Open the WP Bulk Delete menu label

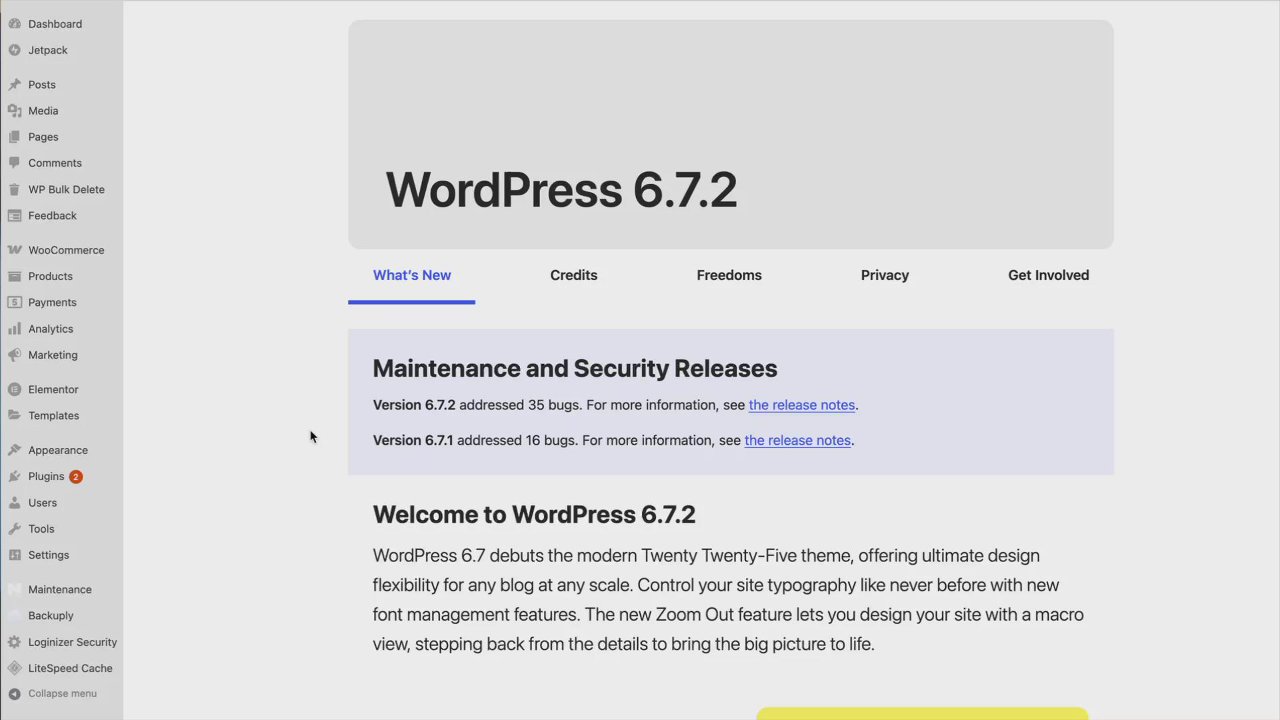tap(66, 189)
